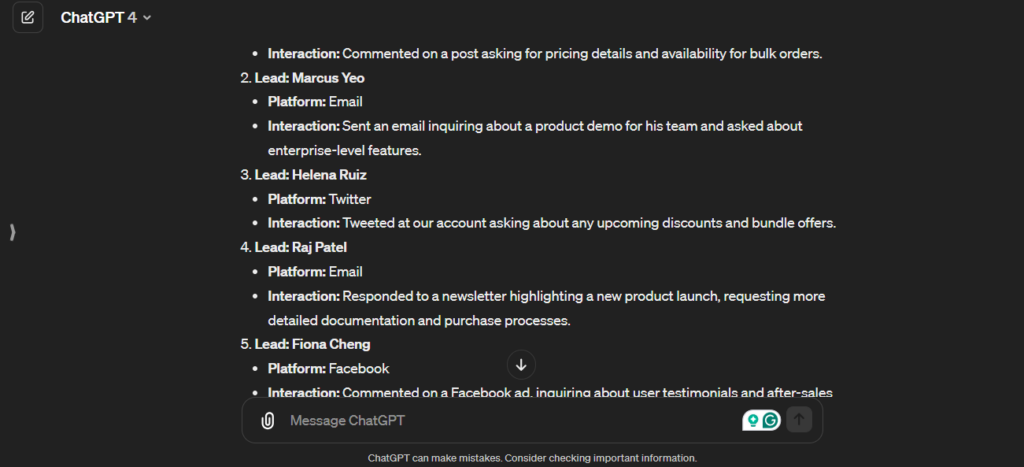This screenshot has width=1024, height=467.
Task: Click the send message arrow button
Action: pos(798,420)
